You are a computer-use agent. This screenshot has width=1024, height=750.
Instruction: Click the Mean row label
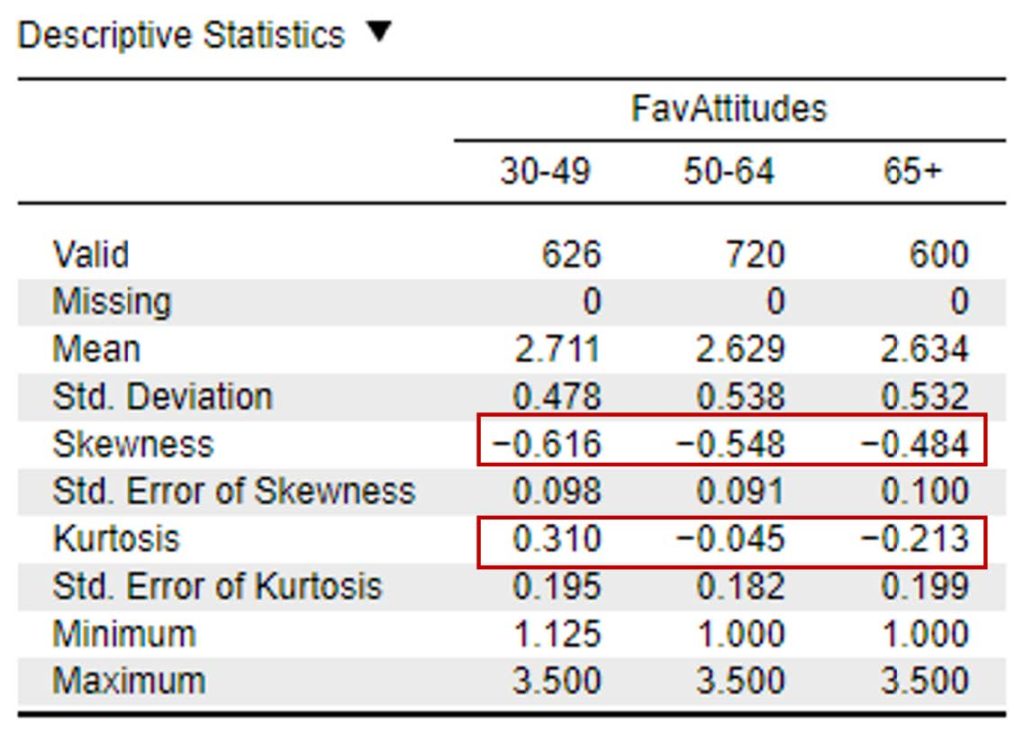point(96,349)
